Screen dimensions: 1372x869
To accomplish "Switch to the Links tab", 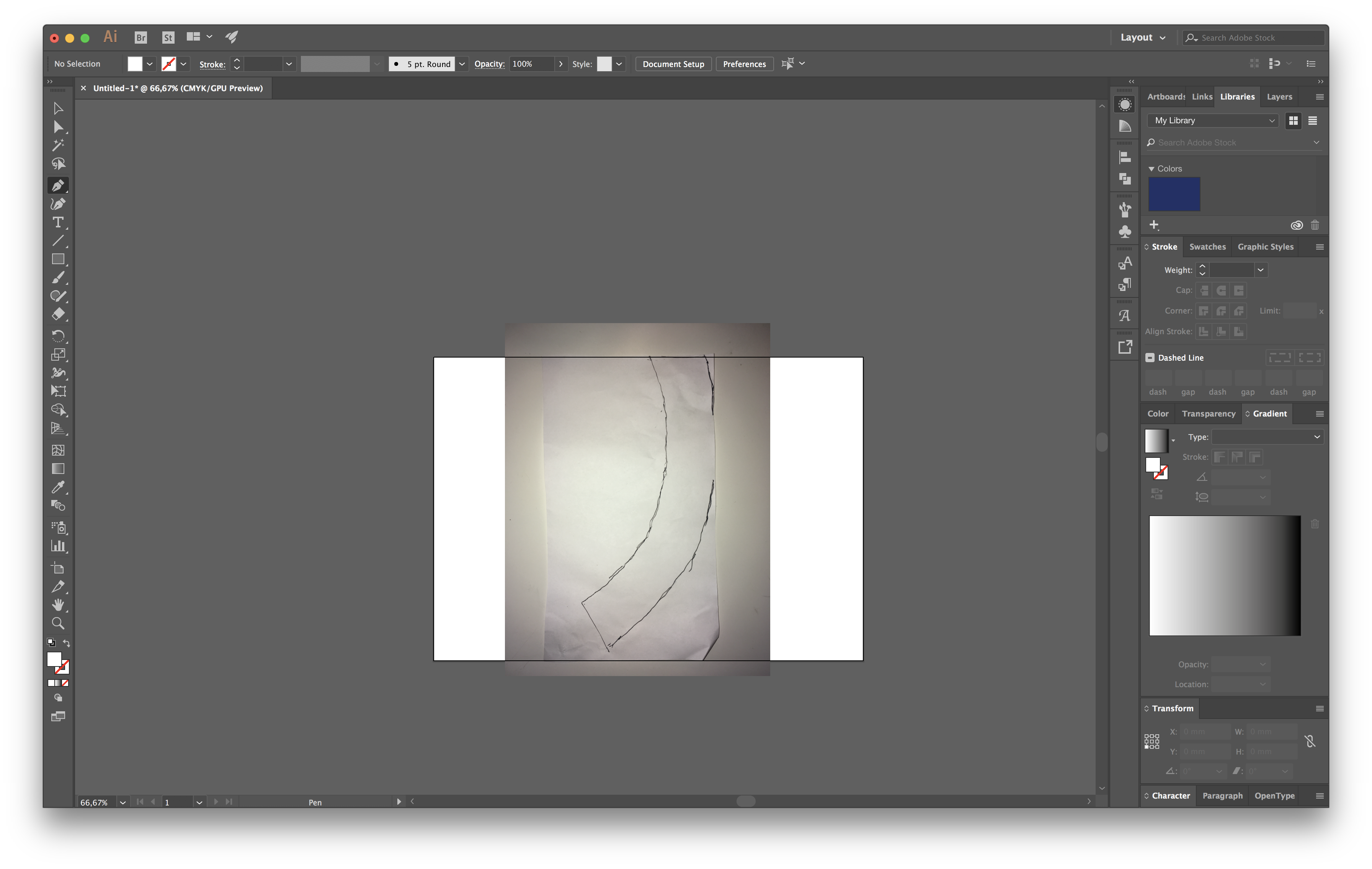I will (x=1202, y=96).
